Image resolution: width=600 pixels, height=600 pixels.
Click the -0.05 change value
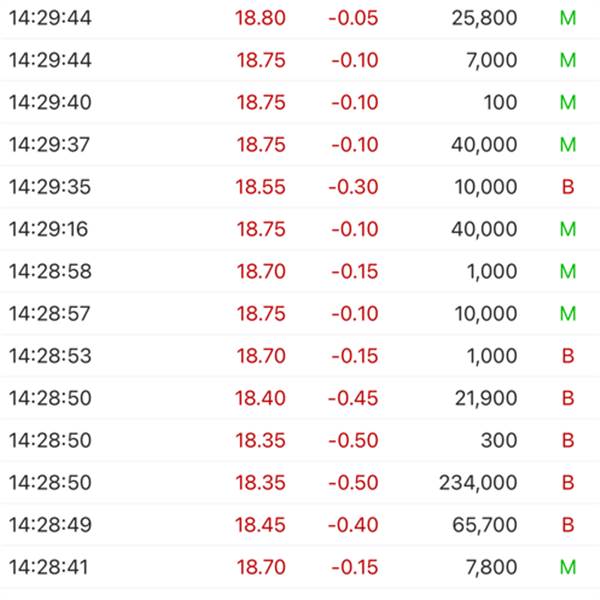354,18
